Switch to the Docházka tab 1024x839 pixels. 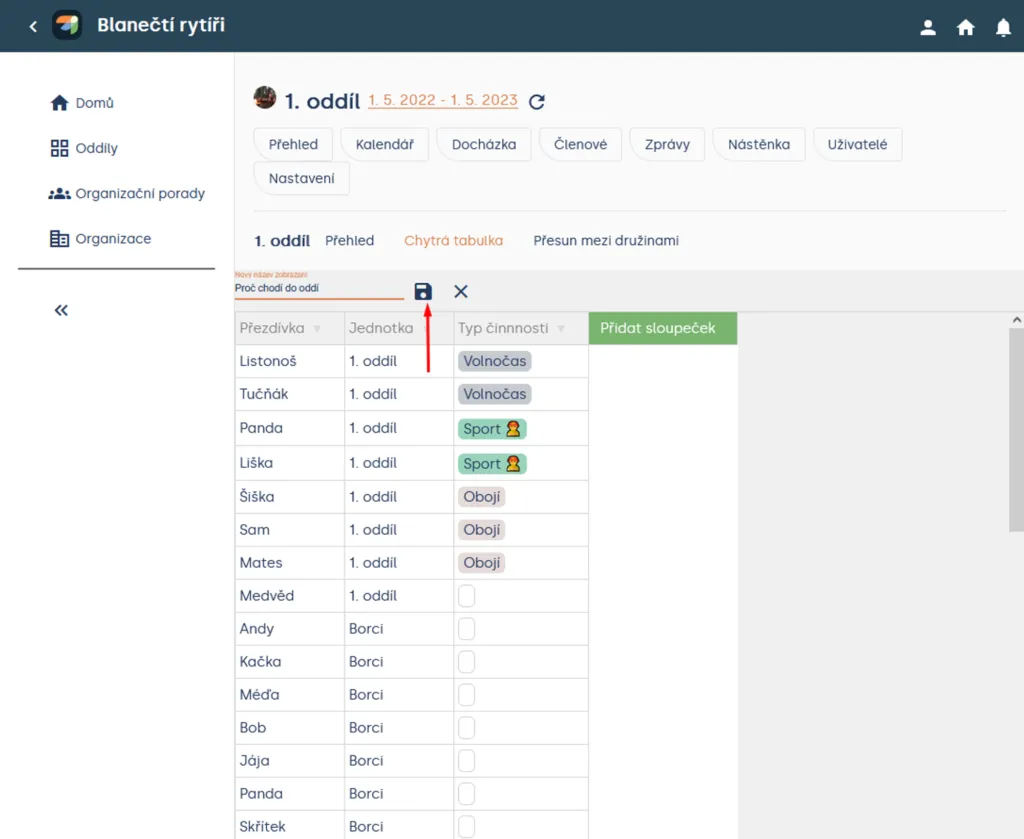coord(484,144)
